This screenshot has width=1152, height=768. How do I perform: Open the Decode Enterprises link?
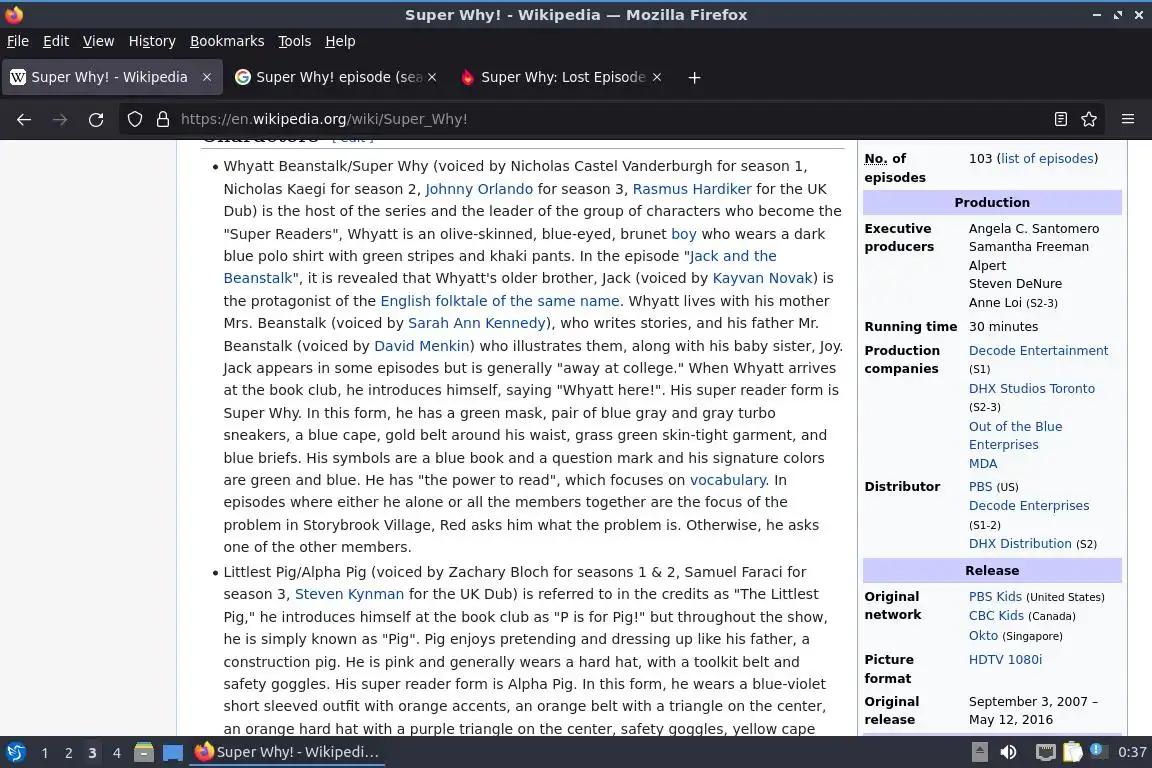pyautogui.click(x=1029, y=506)
